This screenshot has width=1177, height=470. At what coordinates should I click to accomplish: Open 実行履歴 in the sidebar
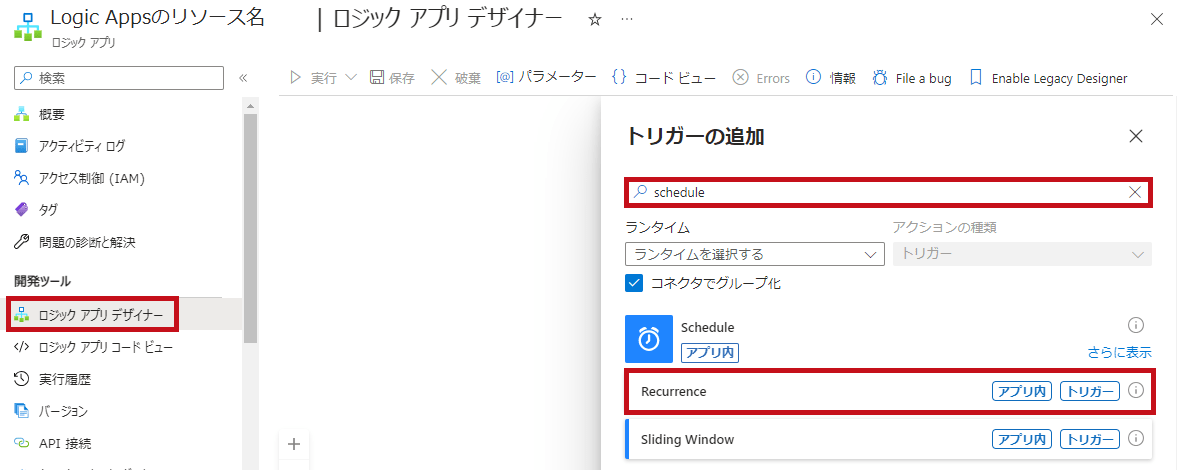(65, 379)
